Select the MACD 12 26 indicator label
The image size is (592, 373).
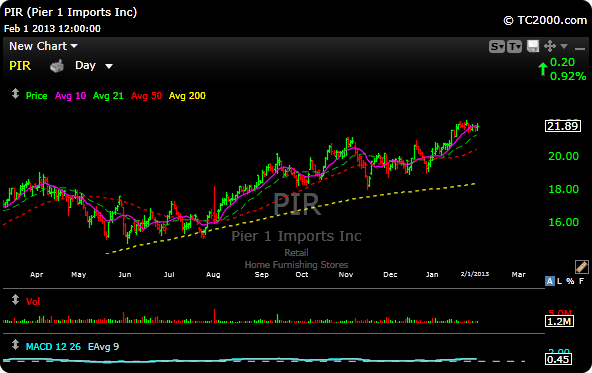(53, 347)
